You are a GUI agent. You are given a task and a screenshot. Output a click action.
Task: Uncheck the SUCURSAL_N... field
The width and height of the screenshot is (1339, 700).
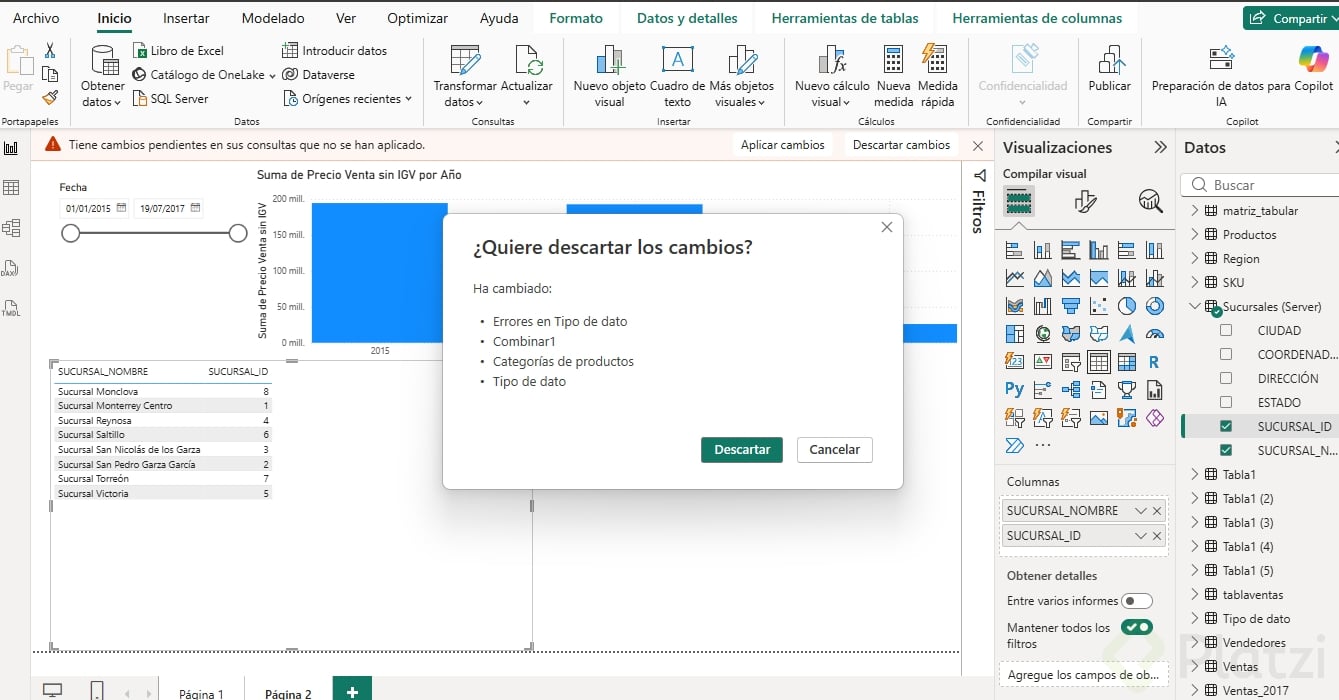[x=1226, y=450]
